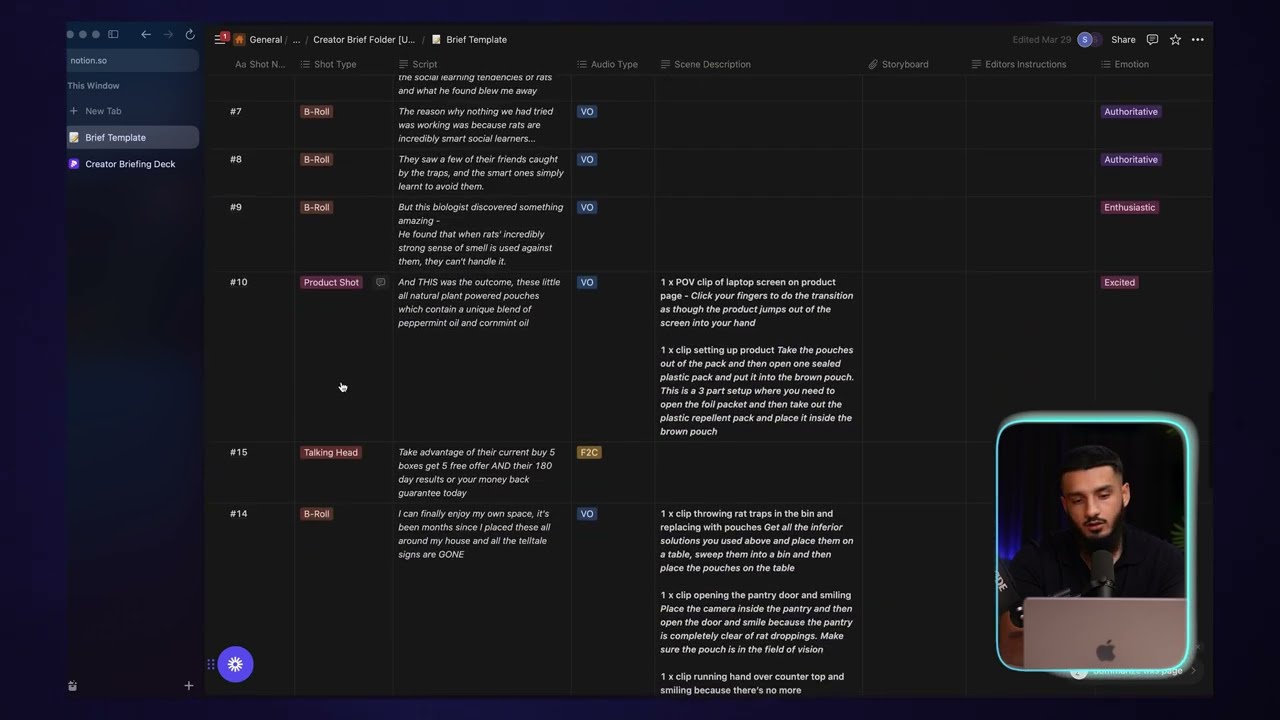Click the VO tag in row #10
Screen dimensions: 1280x720
pos(587,283)
